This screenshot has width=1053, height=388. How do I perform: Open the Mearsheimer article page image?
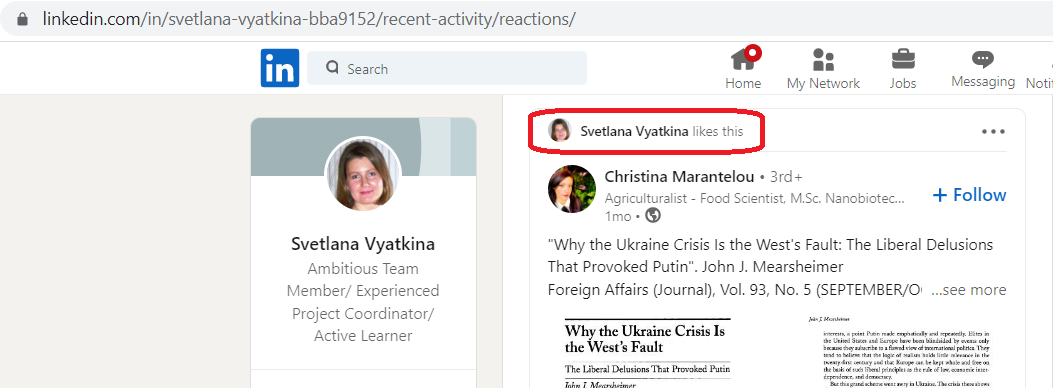pyautogui.click(x=778, y=350)
